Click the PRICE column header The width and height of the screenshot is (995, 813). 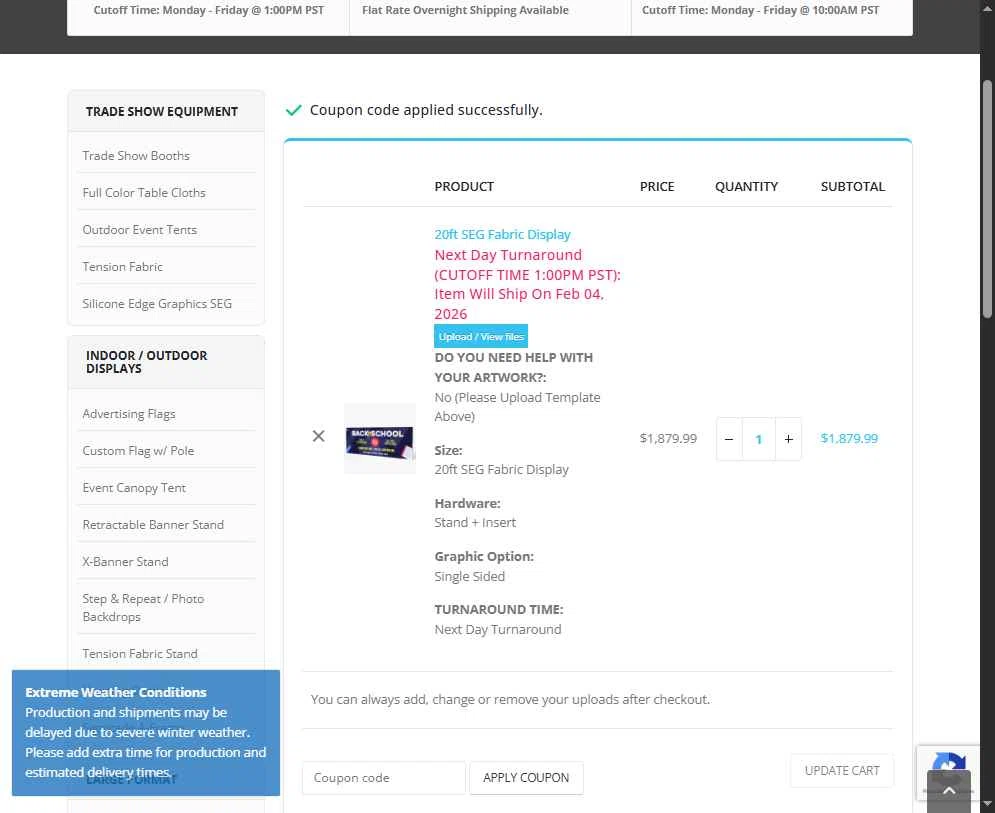tap(657, 187)
